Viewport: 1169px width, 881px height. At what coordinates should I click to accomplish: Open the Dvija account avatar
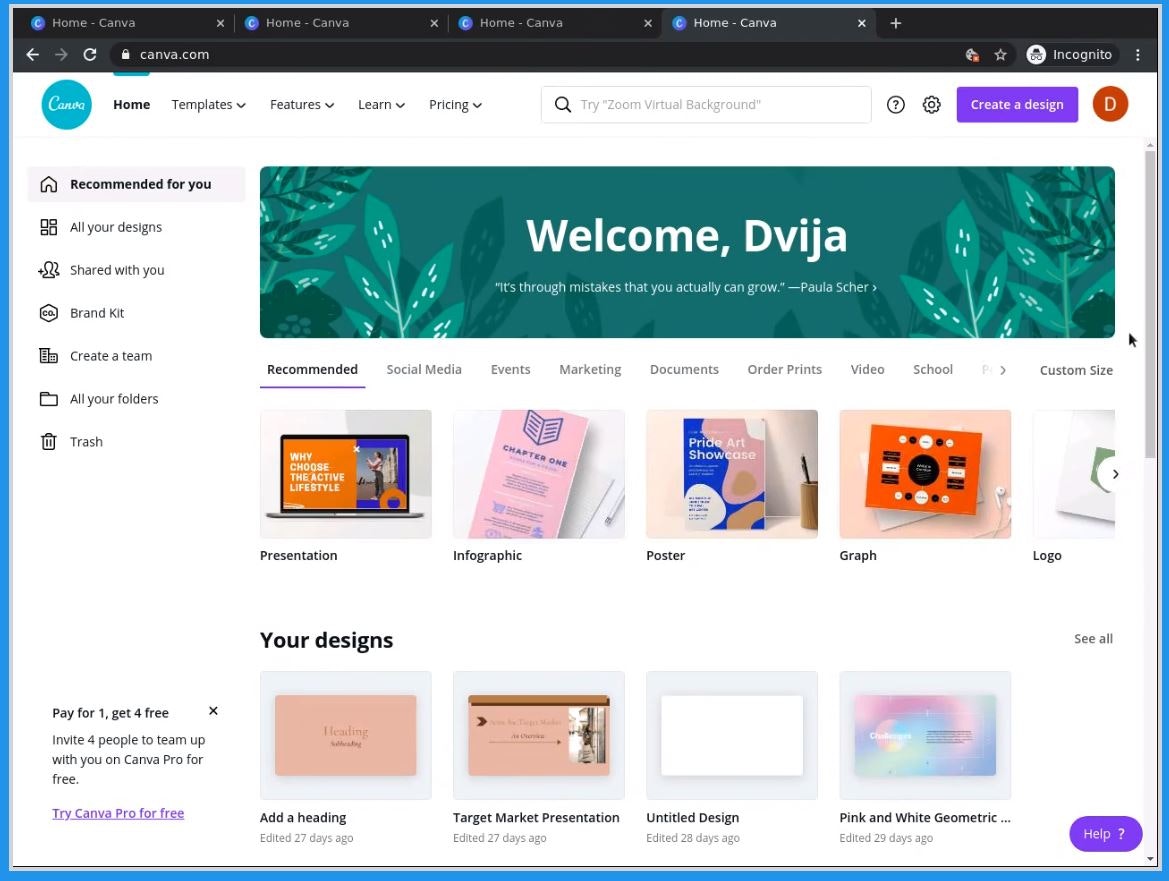[x=1110, y=103]
